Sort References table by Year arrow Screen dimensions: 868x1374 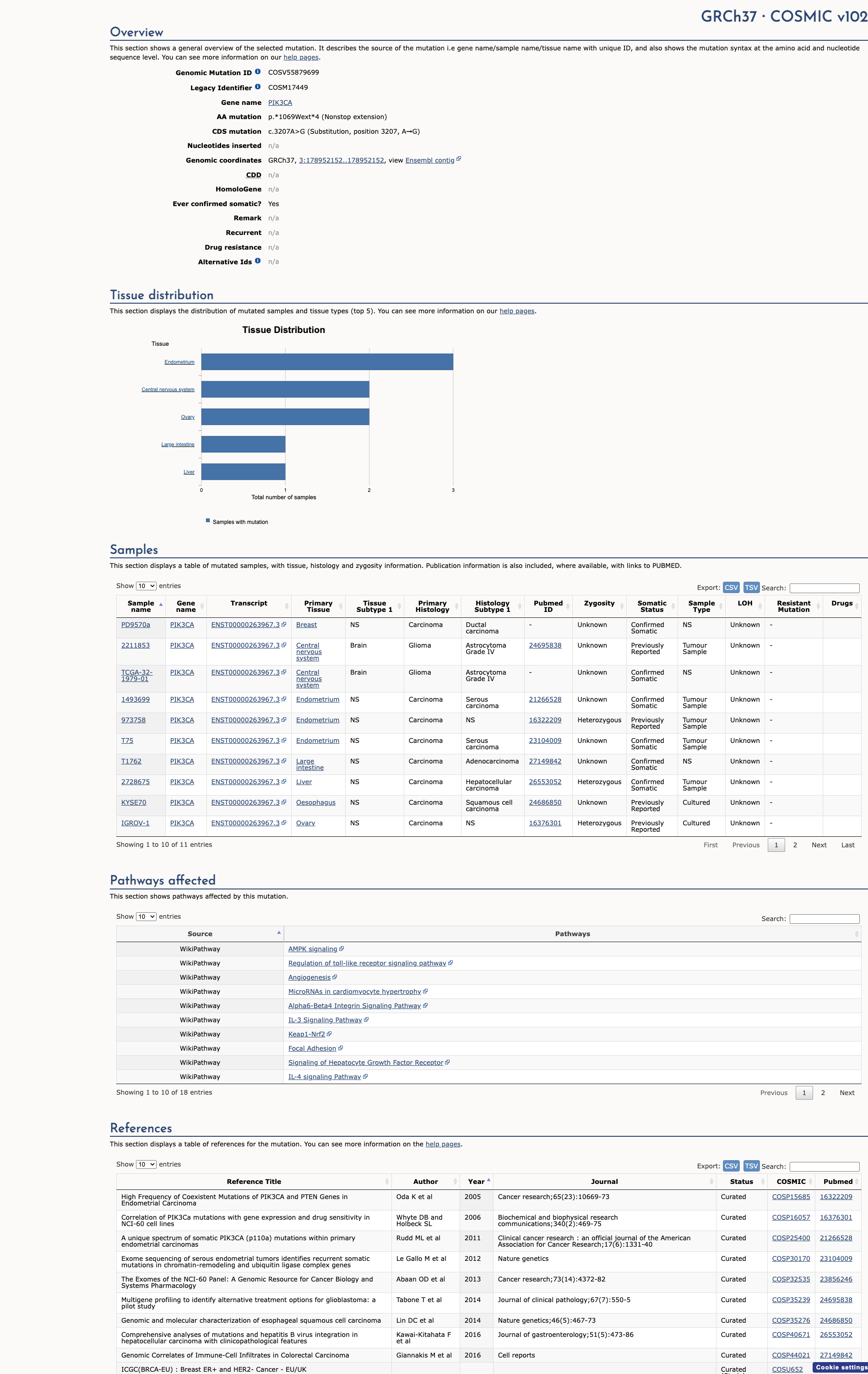(489, 1179)
